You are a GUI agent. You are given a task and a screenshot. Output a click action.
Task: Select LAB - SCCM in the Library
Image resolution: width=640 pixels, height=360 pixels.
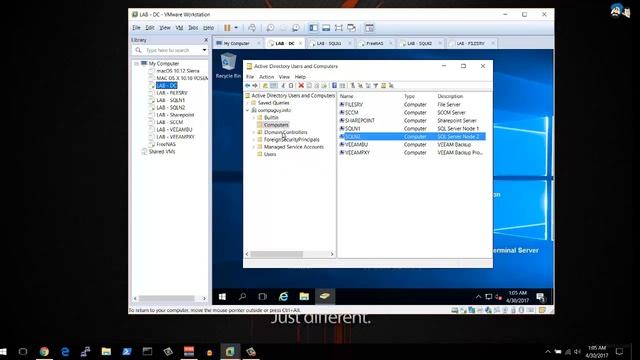(x=170, y=122)
